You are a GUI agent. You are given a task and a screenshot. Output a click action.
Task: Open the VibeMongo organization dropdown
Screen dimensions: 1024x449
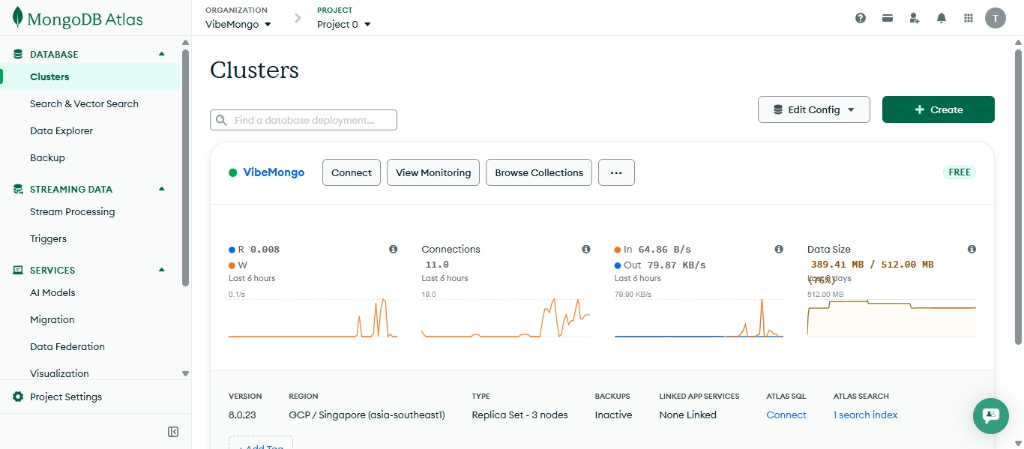click(238, 24)
